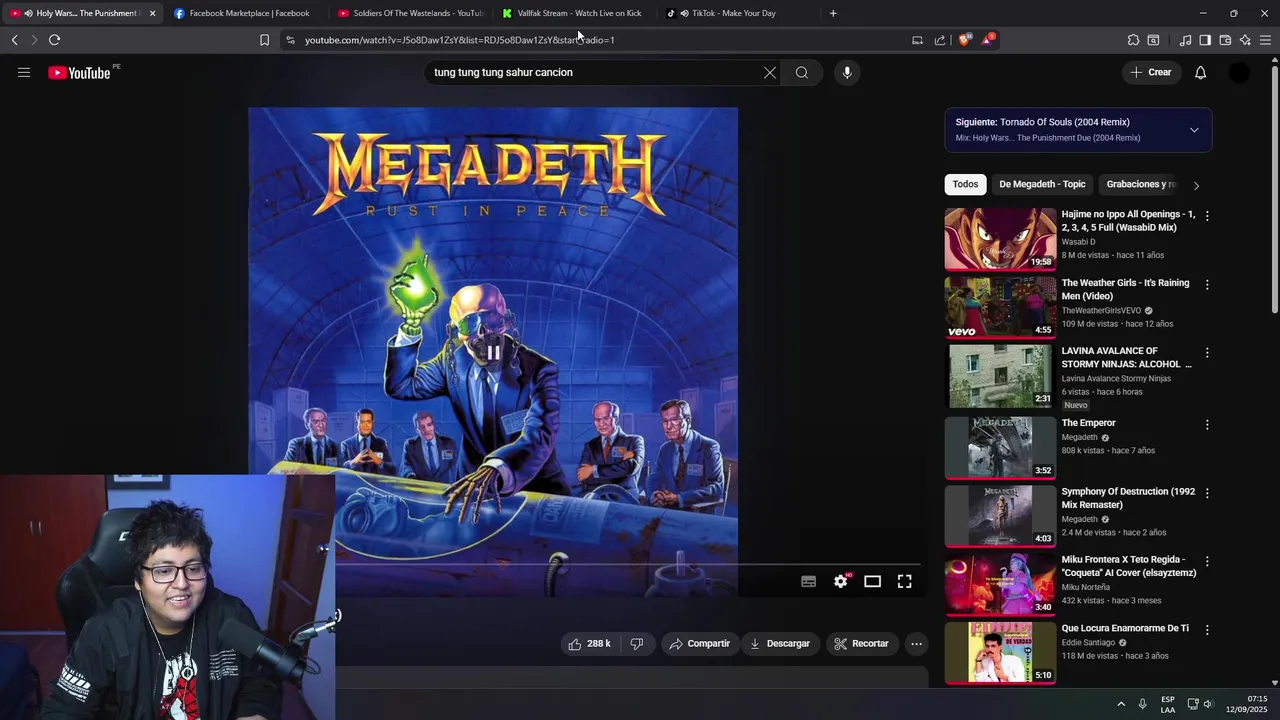Open Brave Leo AI sparkle icon
Image resolution: width=1280 pixels, height=720 pixels.
(x=1245, y=40)
